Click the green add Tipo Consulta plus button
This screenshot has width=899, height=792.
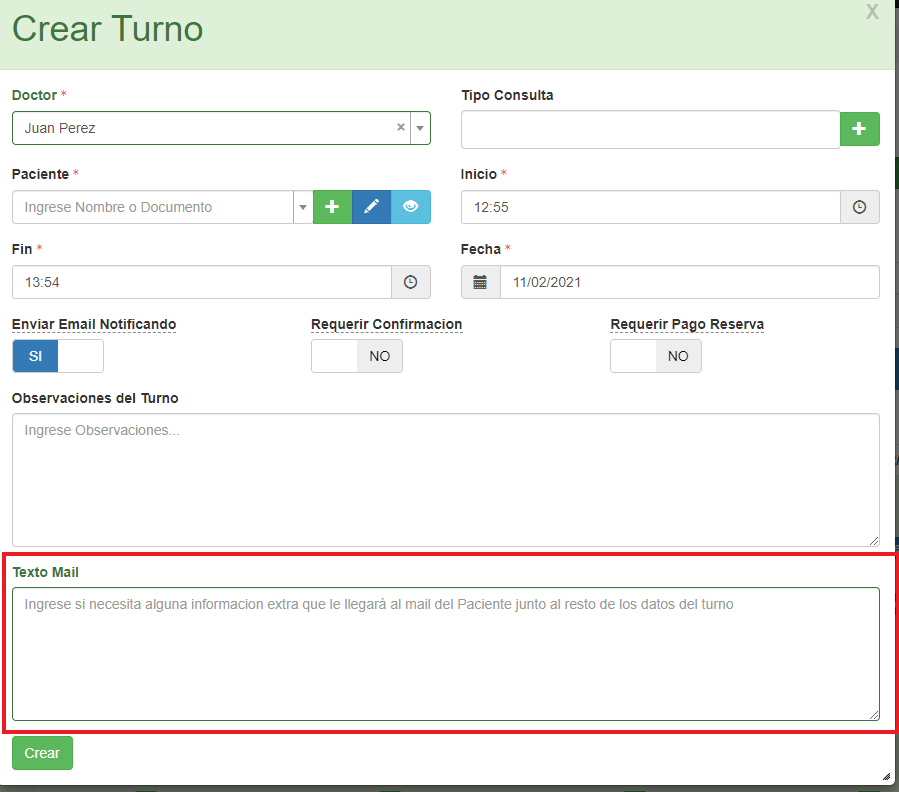[859, 129]
